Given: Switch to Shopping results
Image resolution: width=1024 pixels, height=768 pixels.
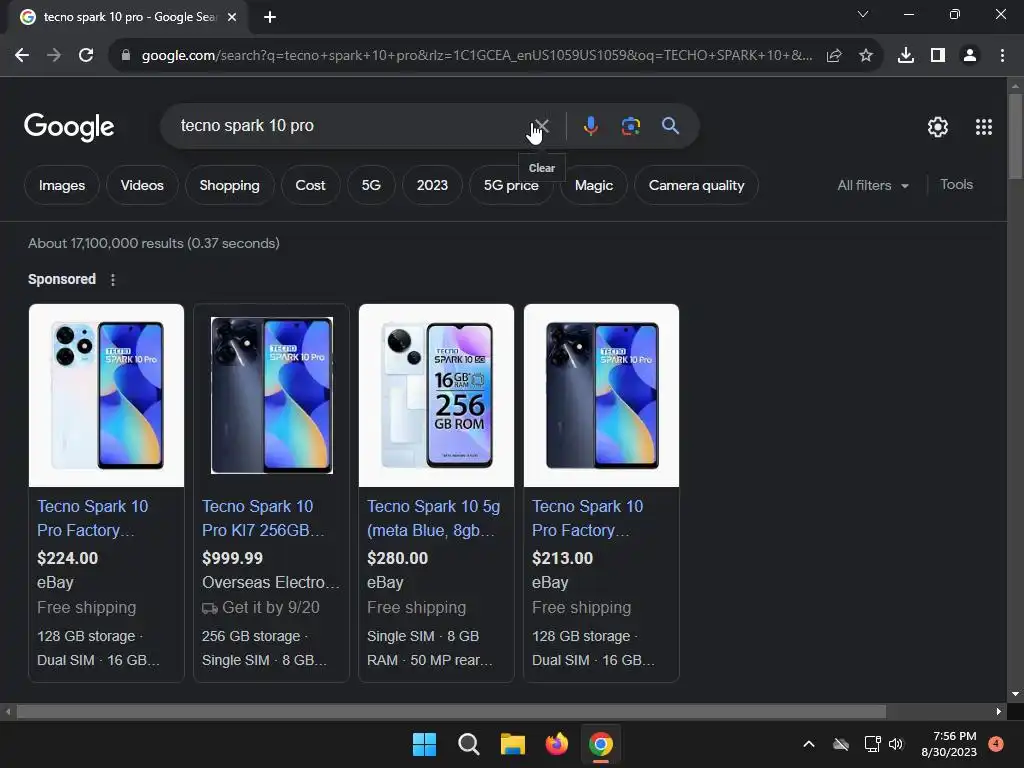Looking at the screenshot, I should point(229,185).
